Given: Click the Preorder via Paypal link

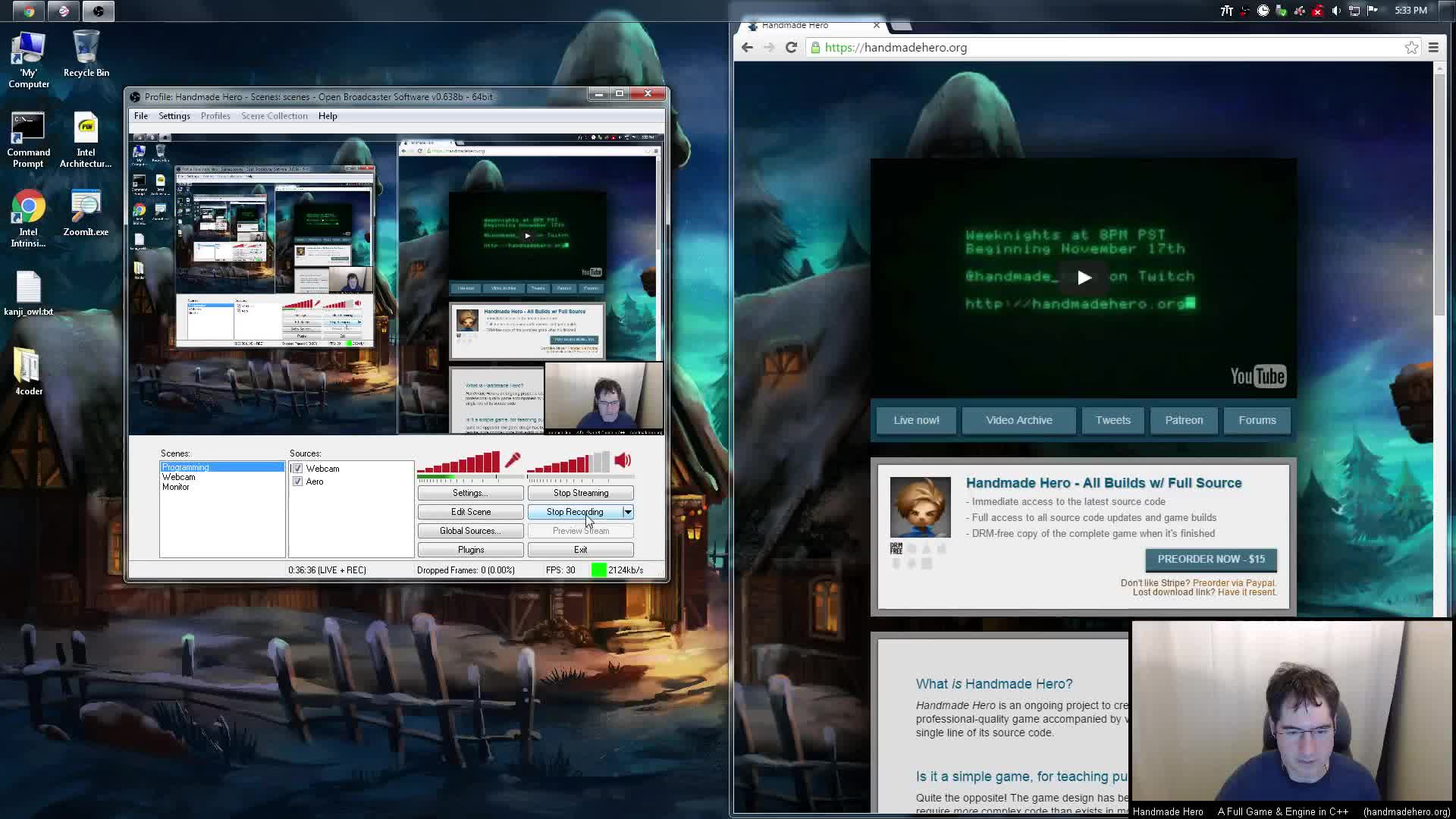Looking at the screenshot, I should coord(1234,583).
